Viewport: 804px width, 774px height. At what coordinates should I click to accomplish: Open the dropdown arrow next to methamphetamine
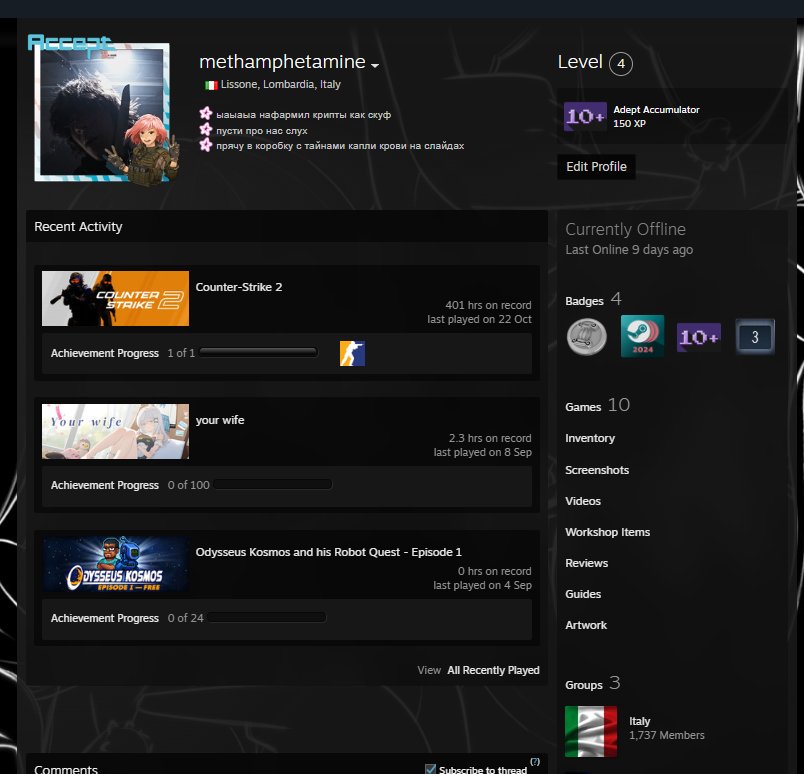click(374, 63)
